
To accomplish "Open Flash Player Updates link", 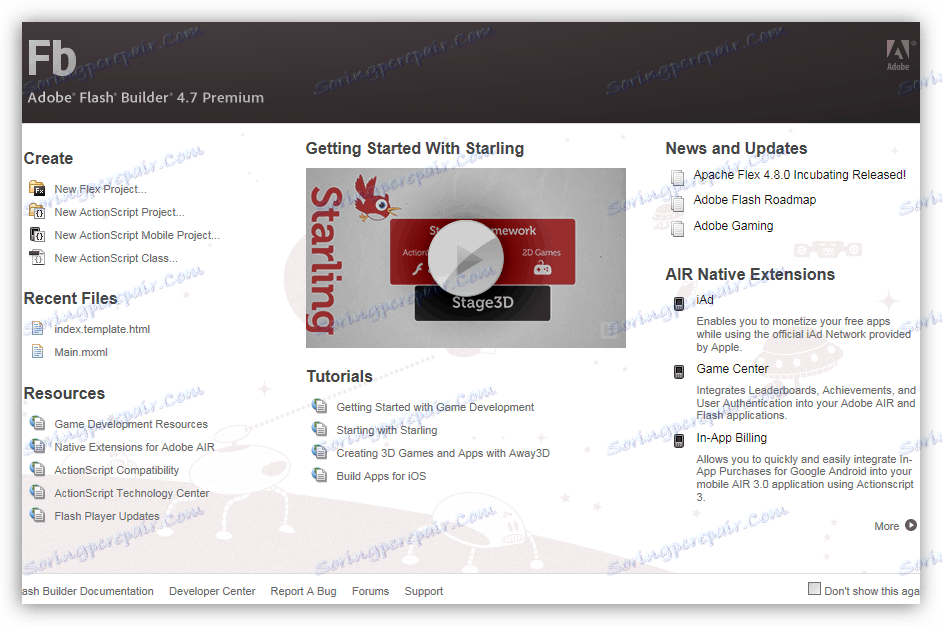I will click(x=107, y=516).
